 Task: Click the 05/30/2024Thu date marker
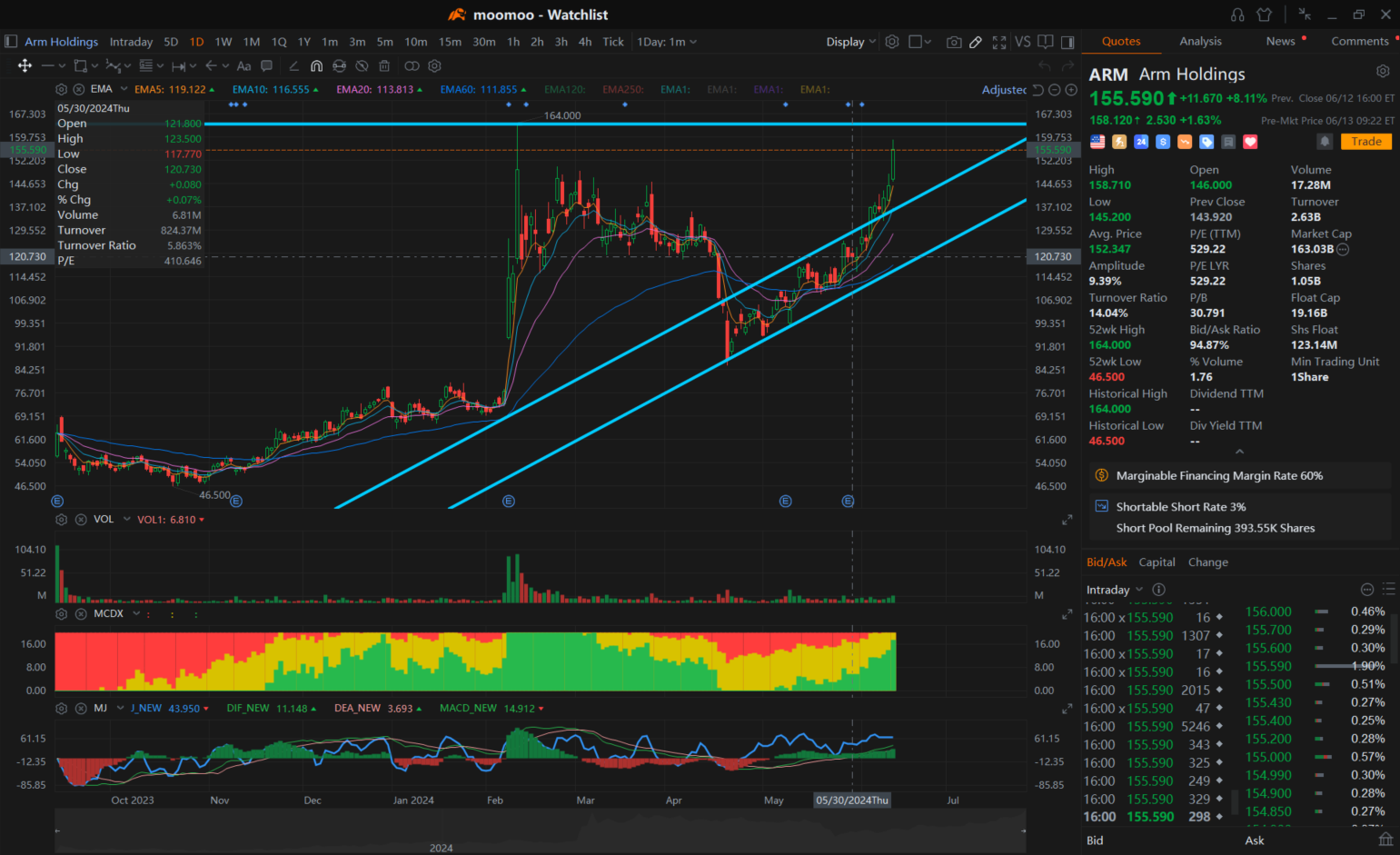852,800
